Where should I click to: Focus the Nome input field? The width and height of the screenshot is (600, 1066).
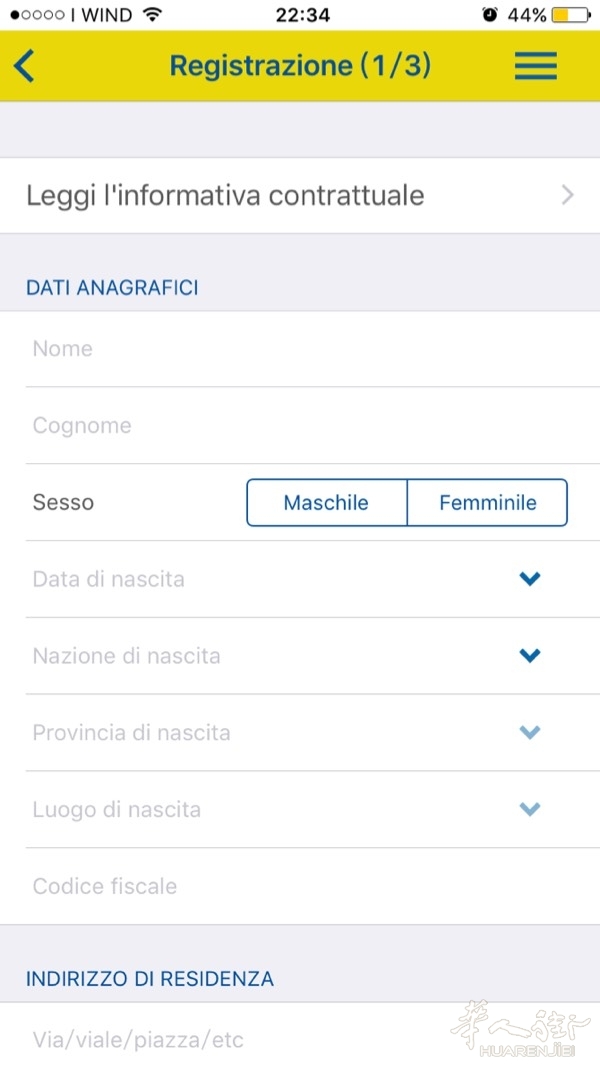point(300,349)
